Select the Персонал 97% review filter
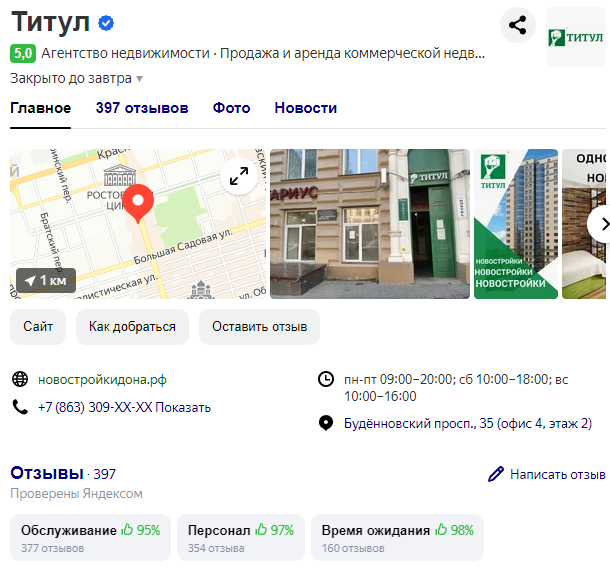Screen dimensions: 610x570 point(241,538)
